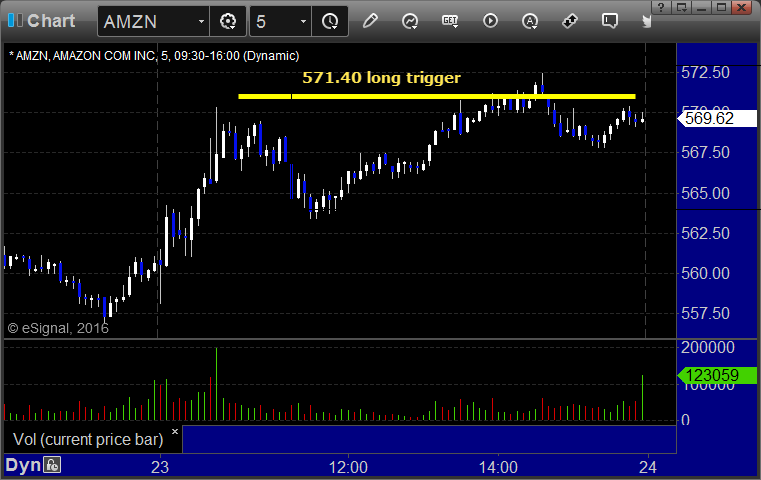
Task: Click the AMZN AMAZON COM INC chart title
Action: (x=154, y=56)
